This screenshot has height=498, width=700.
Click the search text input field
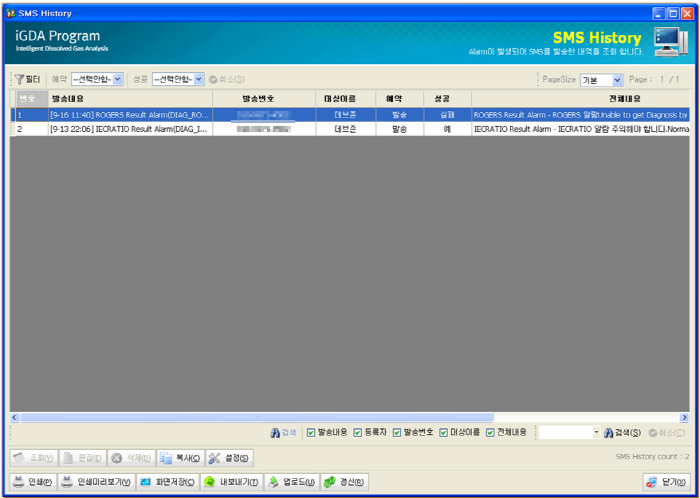tap(565, 433)
